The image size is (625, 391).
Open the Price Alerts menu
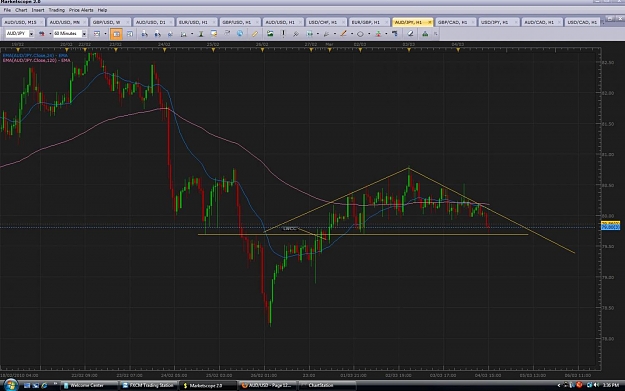coord(81,10)
